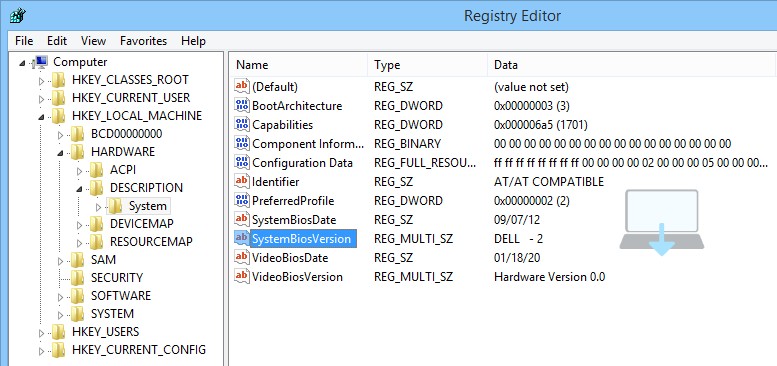Open the Help menu

(193, 41)
